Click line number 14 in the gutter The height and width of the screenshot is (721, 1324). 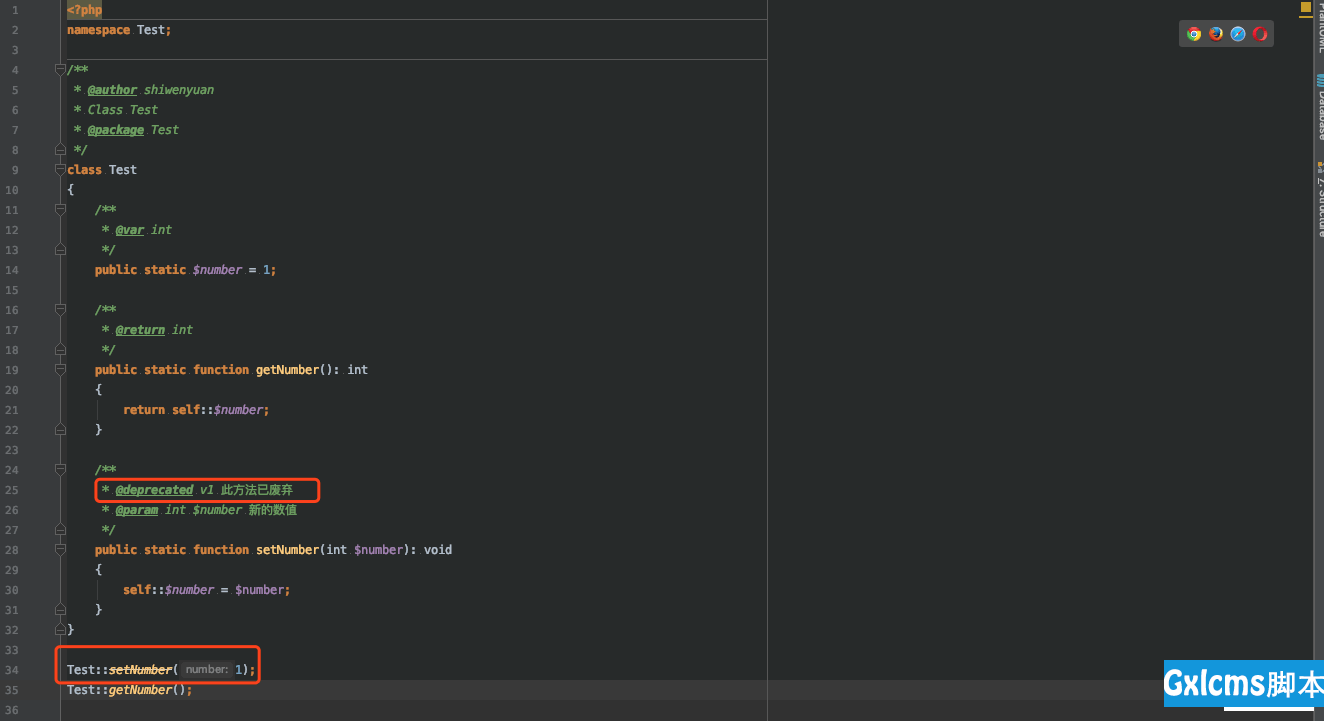(x=12, y=270)
